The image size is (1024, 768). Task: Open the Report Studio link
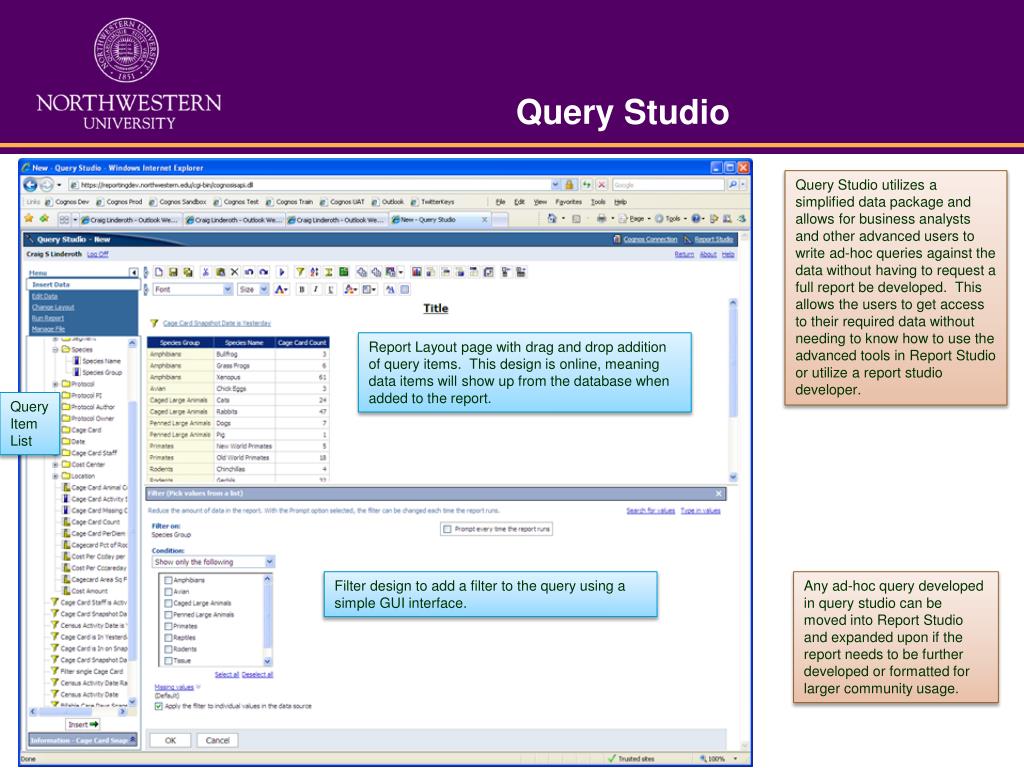tap(713, 239)
